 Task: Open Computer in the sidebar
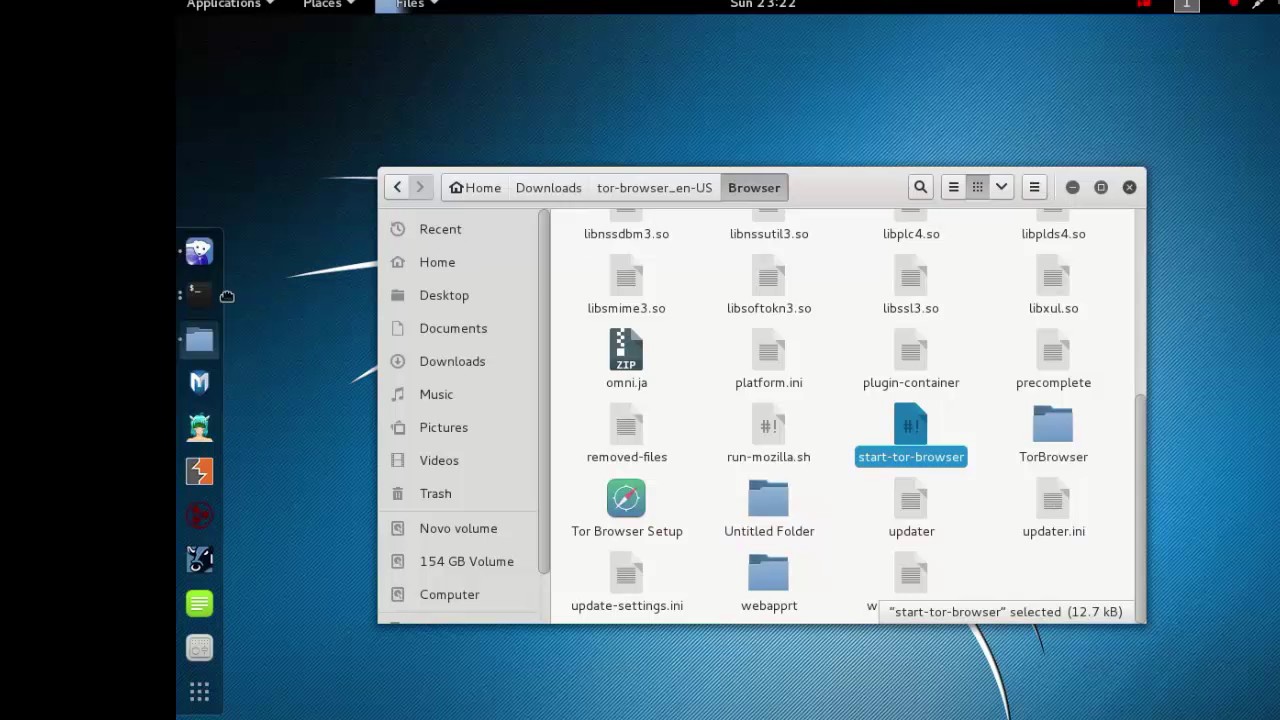[459, 594]
